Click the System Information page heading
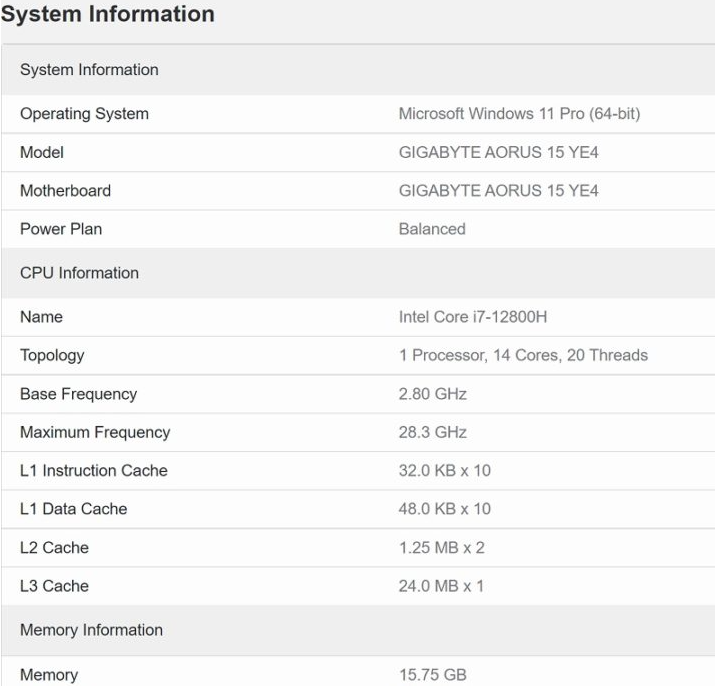The height and width of the screenshot is (692, 715). [108, 14]
